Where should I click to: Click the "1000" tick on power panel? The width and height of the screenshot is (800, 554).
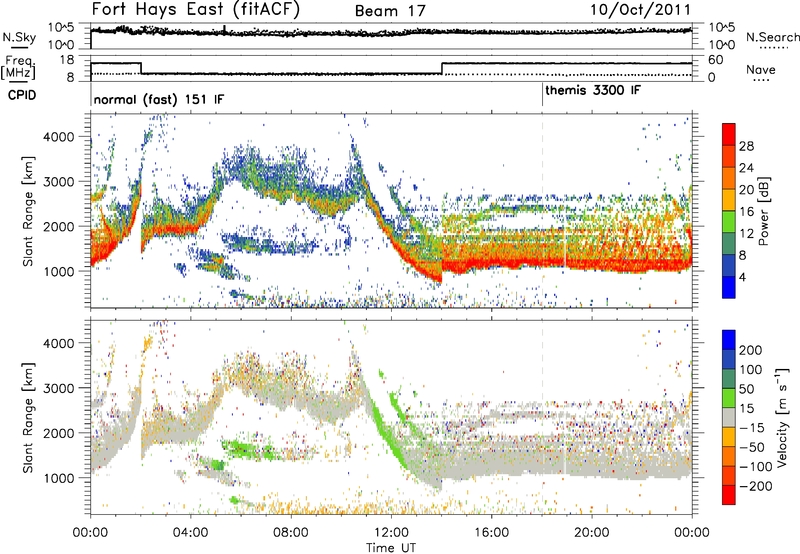tap(58, 271)
